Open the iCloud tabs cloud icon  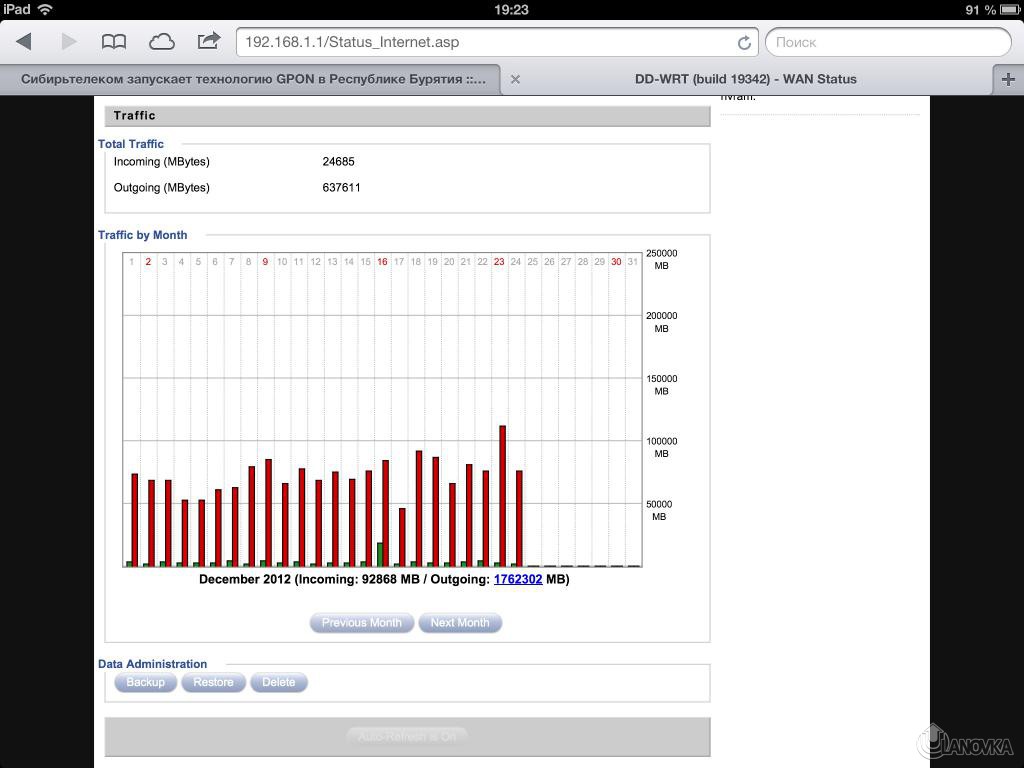click(x=161, y=41)
